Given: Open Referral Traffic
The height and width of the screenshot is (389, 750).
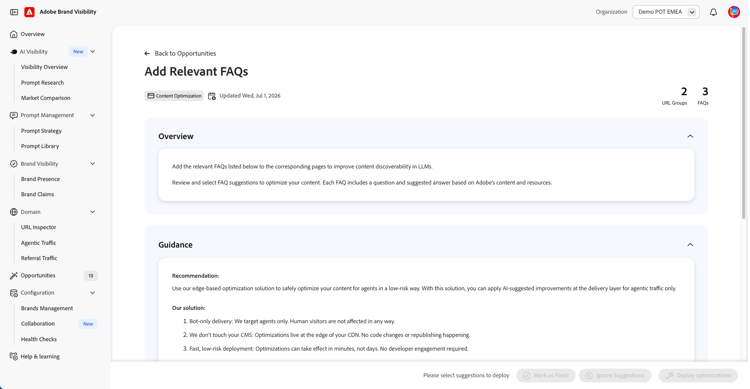Looking at the screenshot, I should click(39, 258).
